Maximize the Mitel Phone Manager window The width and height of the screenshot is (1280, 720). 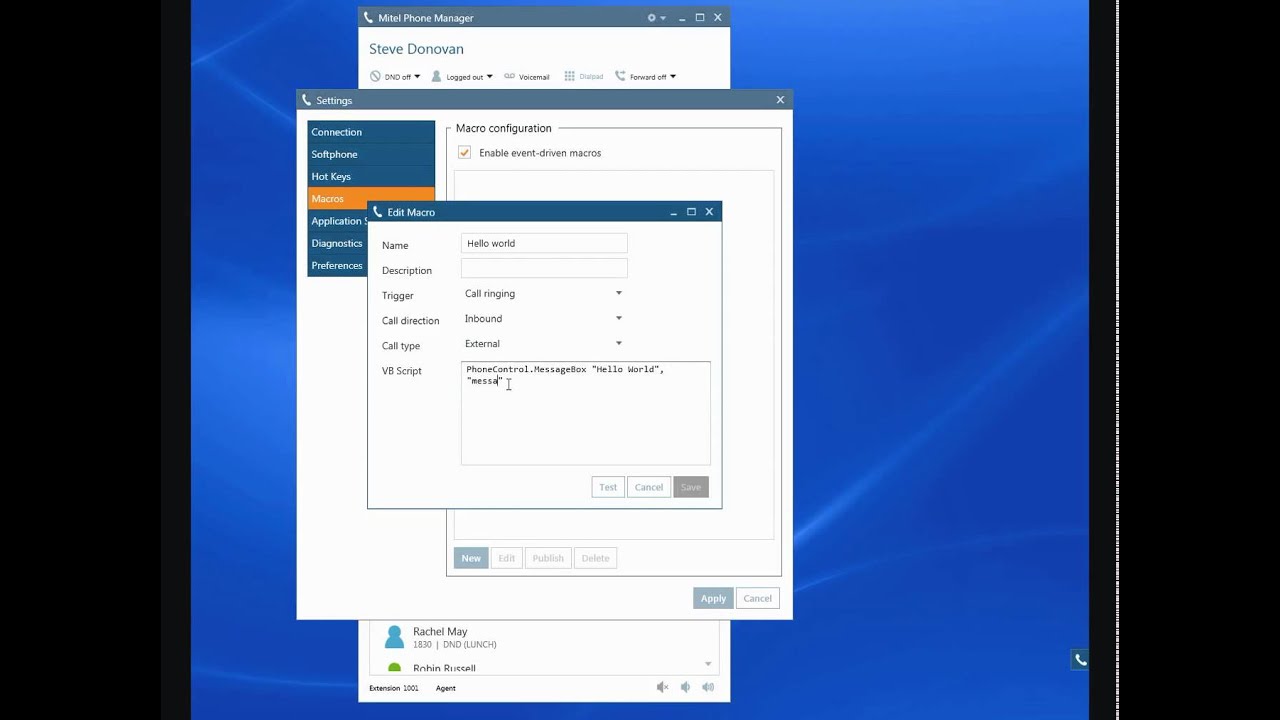click(700, 18)
